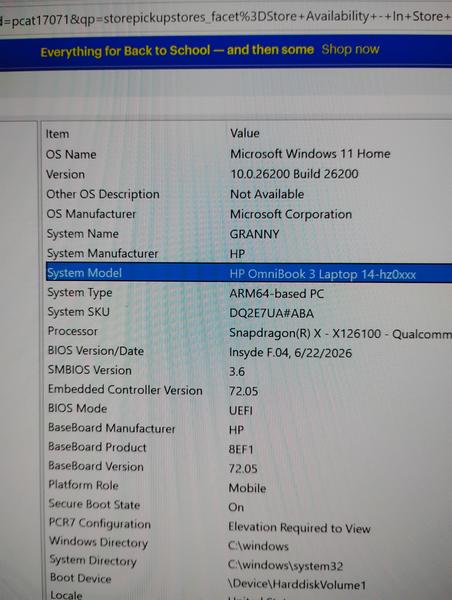This screenshot has width=452, height=600.
Task: Select value C:\windows\system32
Action: point(286,565)
